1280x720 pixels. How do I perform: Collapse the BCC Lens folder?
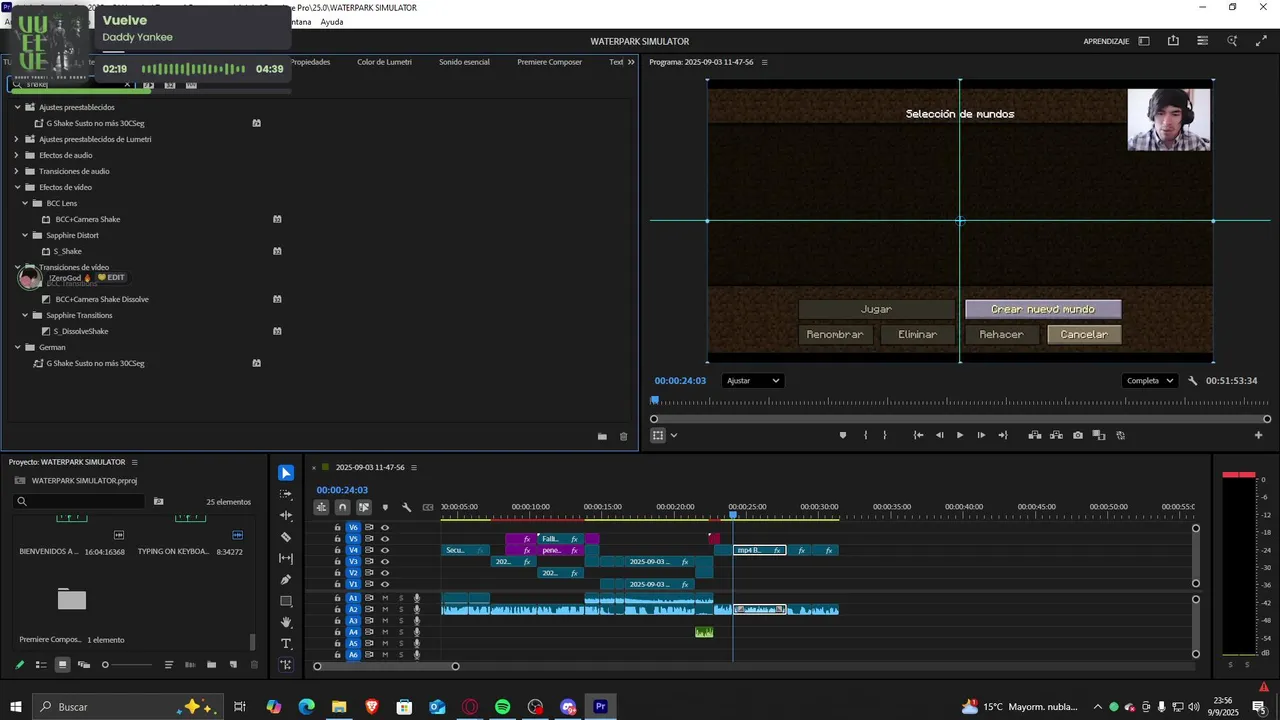pyautogui.click(x=25, y=203)
